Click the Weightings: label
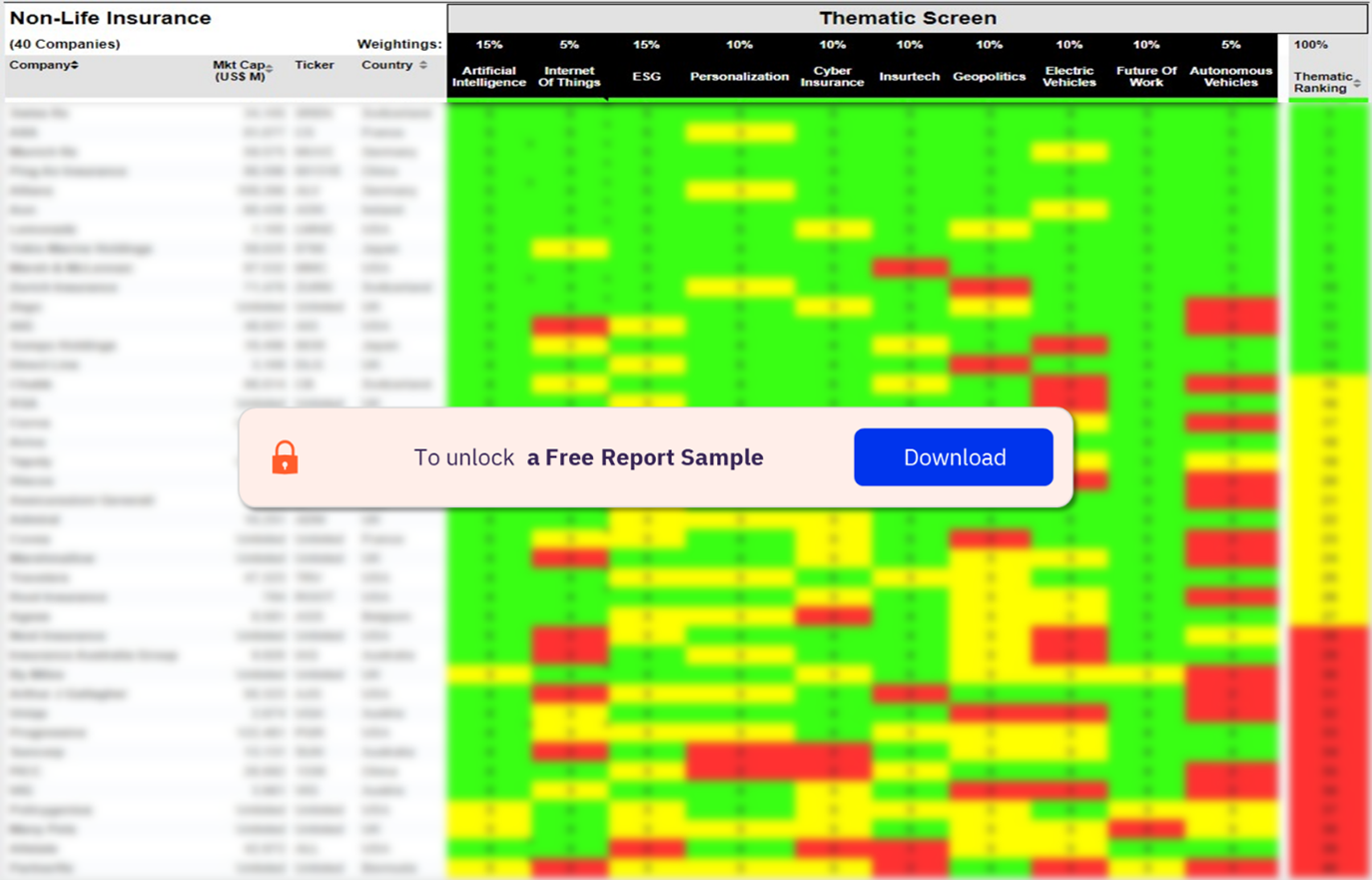Image resolution: width=1372 pixels, height=880 pixels. 399,44
